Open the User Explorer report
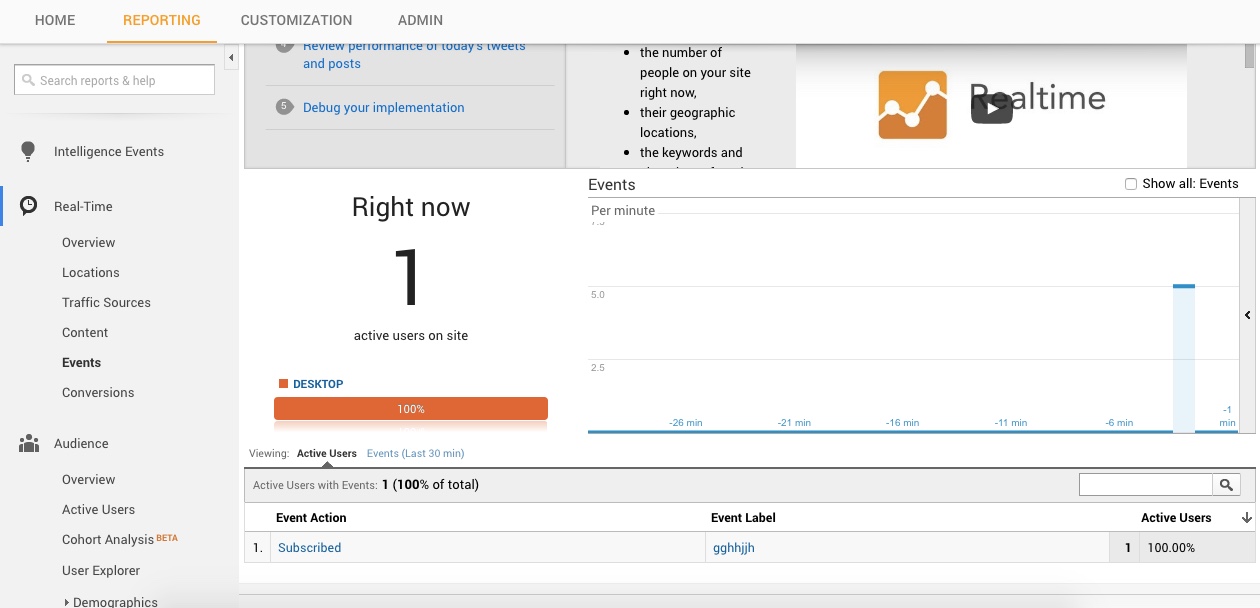1260x608 pixels. (x=101, y=570)
